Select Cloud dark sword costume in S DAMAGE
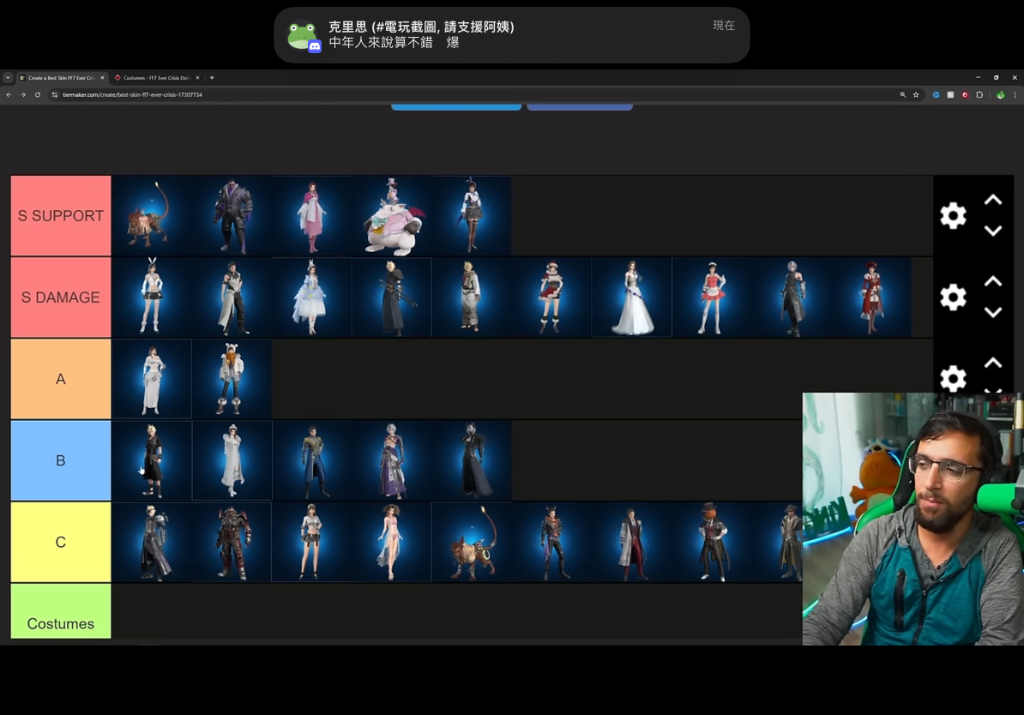 tap(392, 297)
